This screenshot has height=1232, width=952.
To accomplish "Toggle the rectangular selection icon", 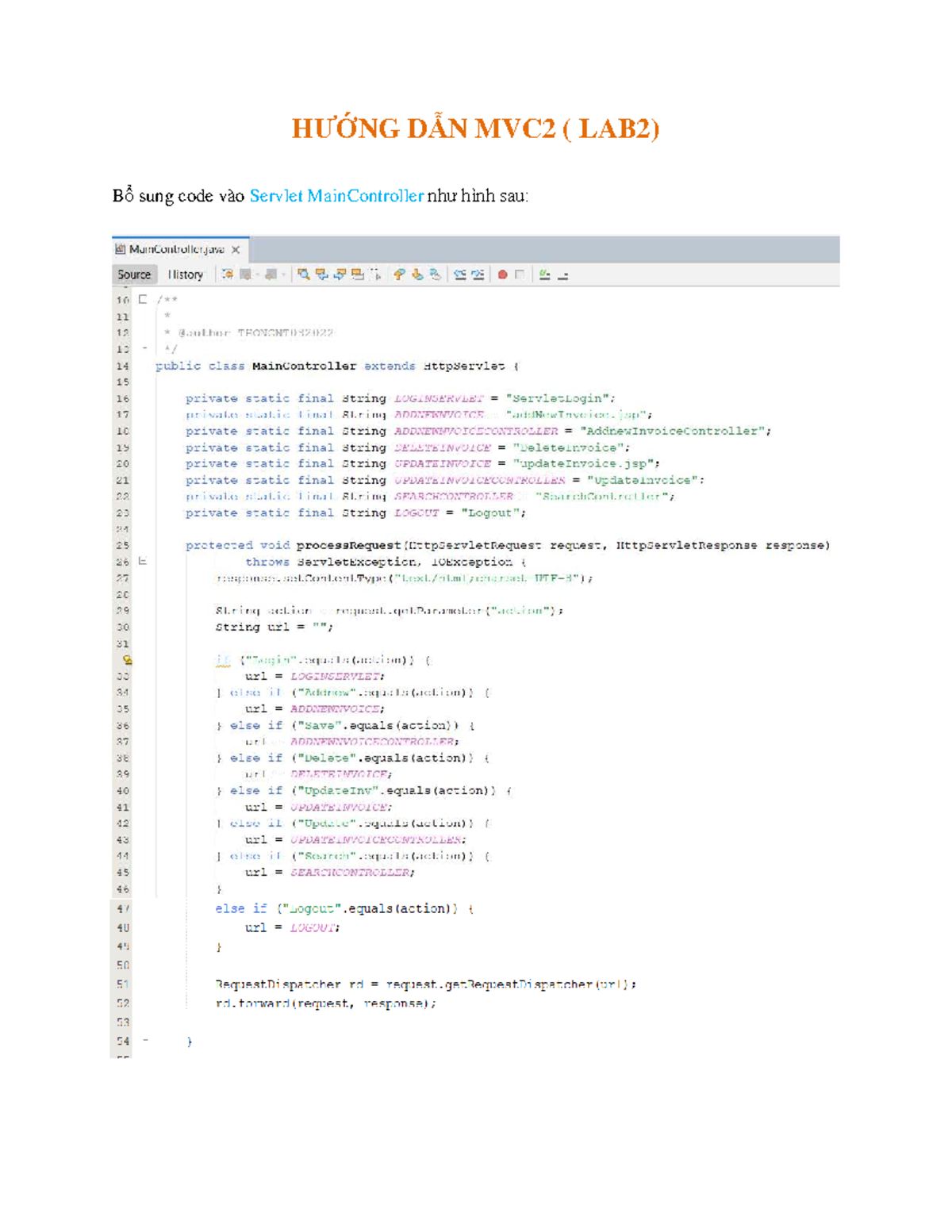I will [x=376, y=274].
